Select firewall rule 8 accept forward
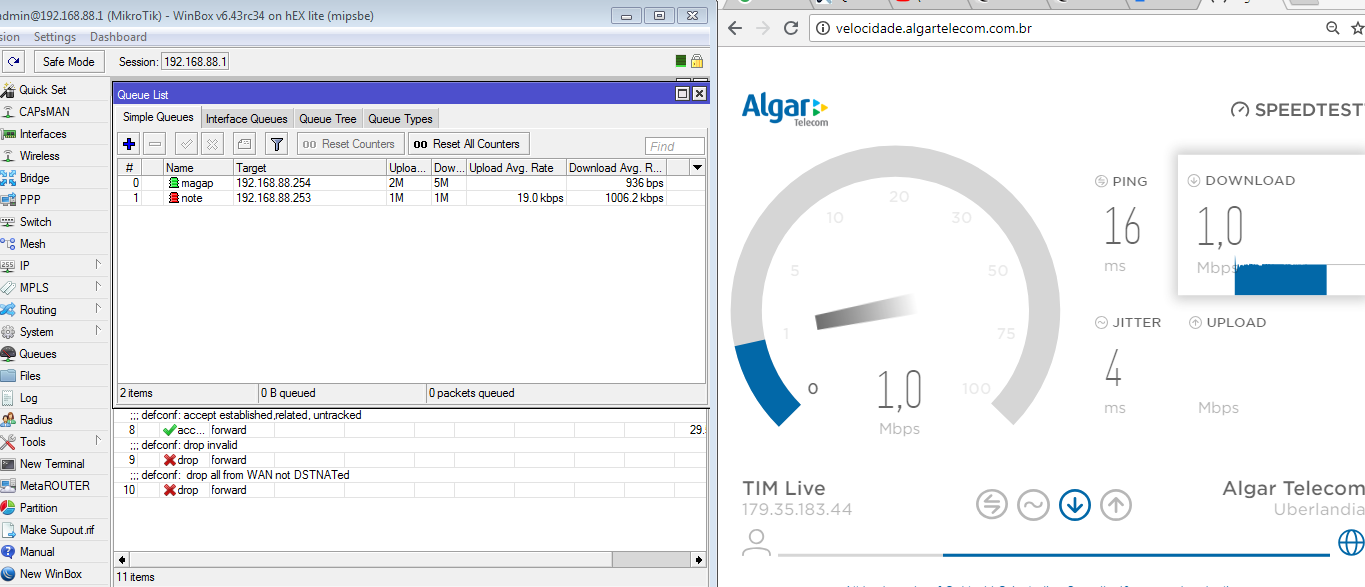This screenshot has height=587, width=1365. pos(411,430)
